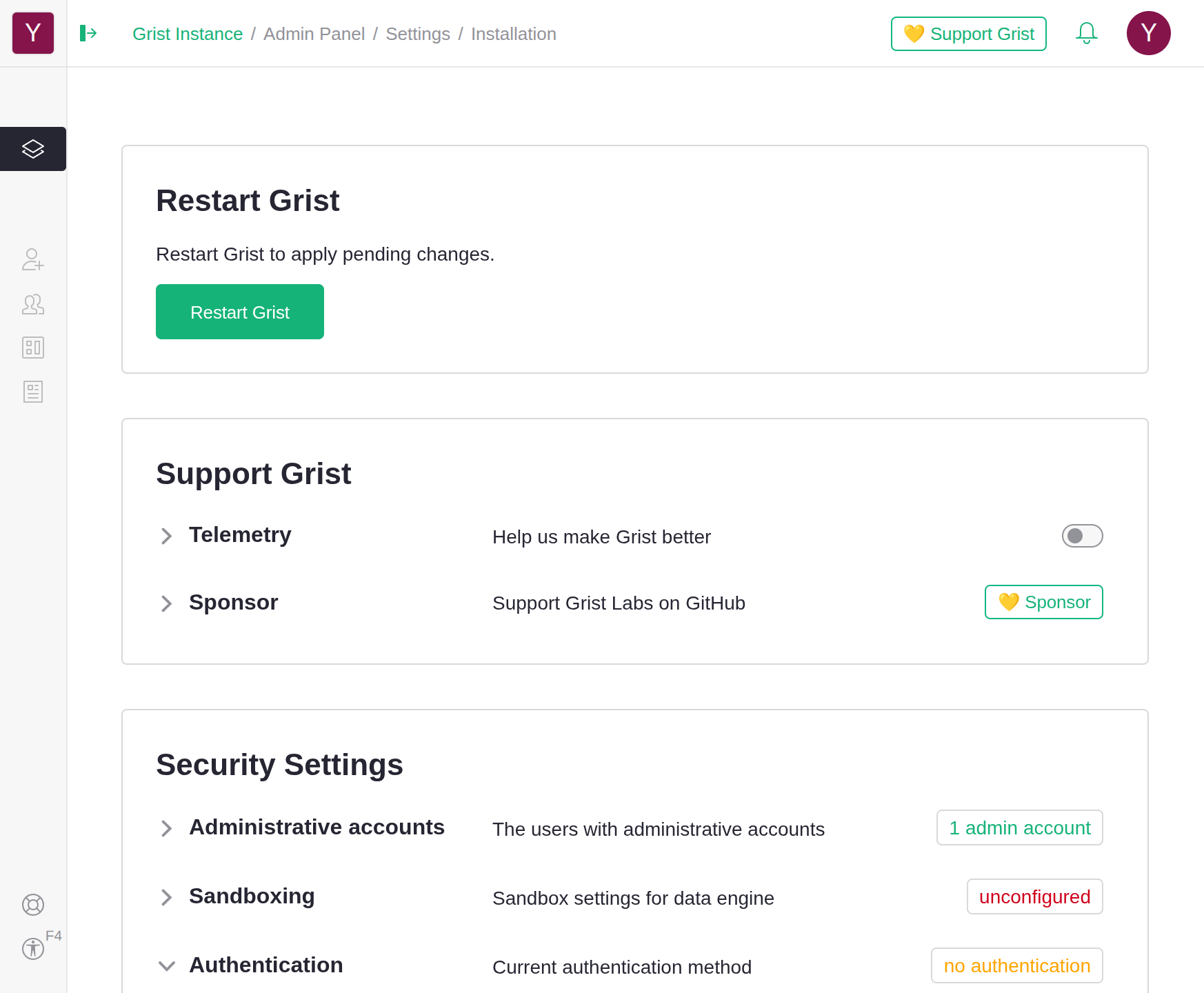Open the add user sidebar icon
The width and height of the screenshot is (1204, 993).
32,261
